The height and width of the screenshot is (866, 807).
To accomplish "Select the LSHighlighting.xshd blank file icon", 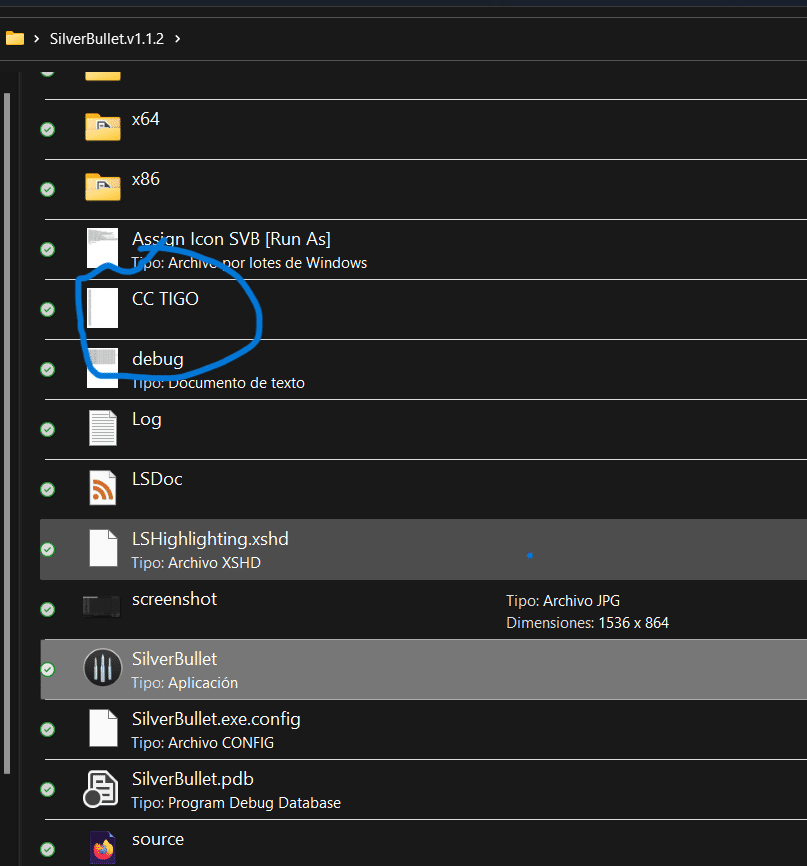I will (103, 548).
